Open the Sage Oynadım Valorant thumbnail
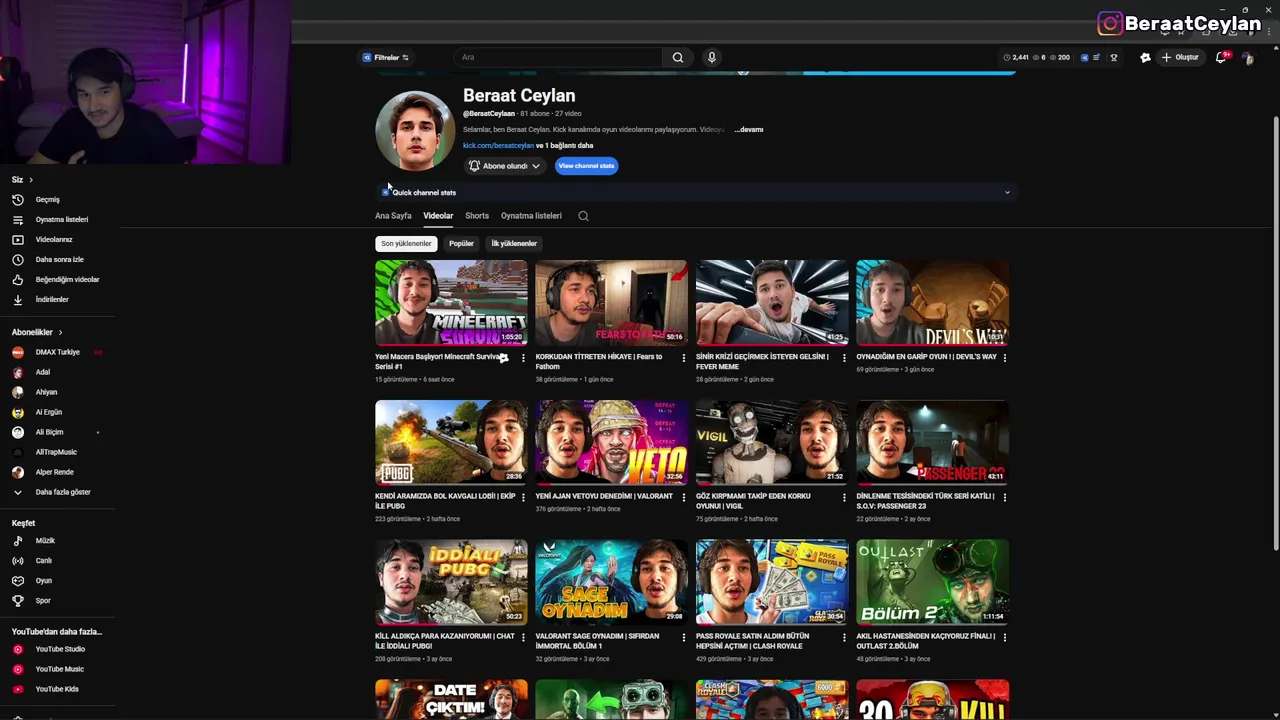Viewport: 1280px width, 720px height. 611,582
